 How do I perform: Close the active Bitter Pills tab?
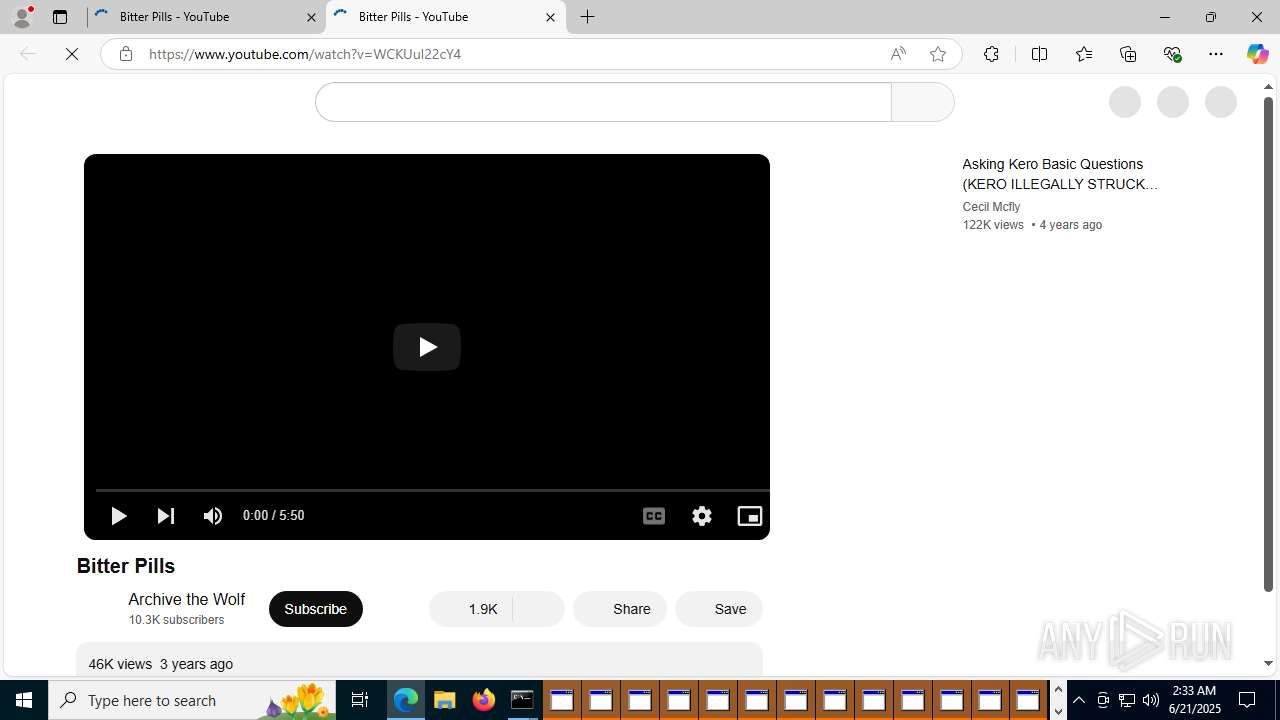(550, 17)
